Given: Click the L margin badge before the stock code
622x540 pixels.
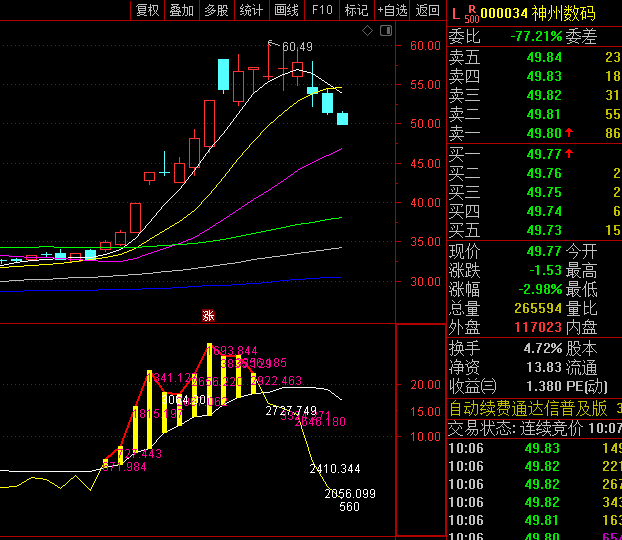Looking at the screenshot, I should pyautogui.click(x=455, y=13).
